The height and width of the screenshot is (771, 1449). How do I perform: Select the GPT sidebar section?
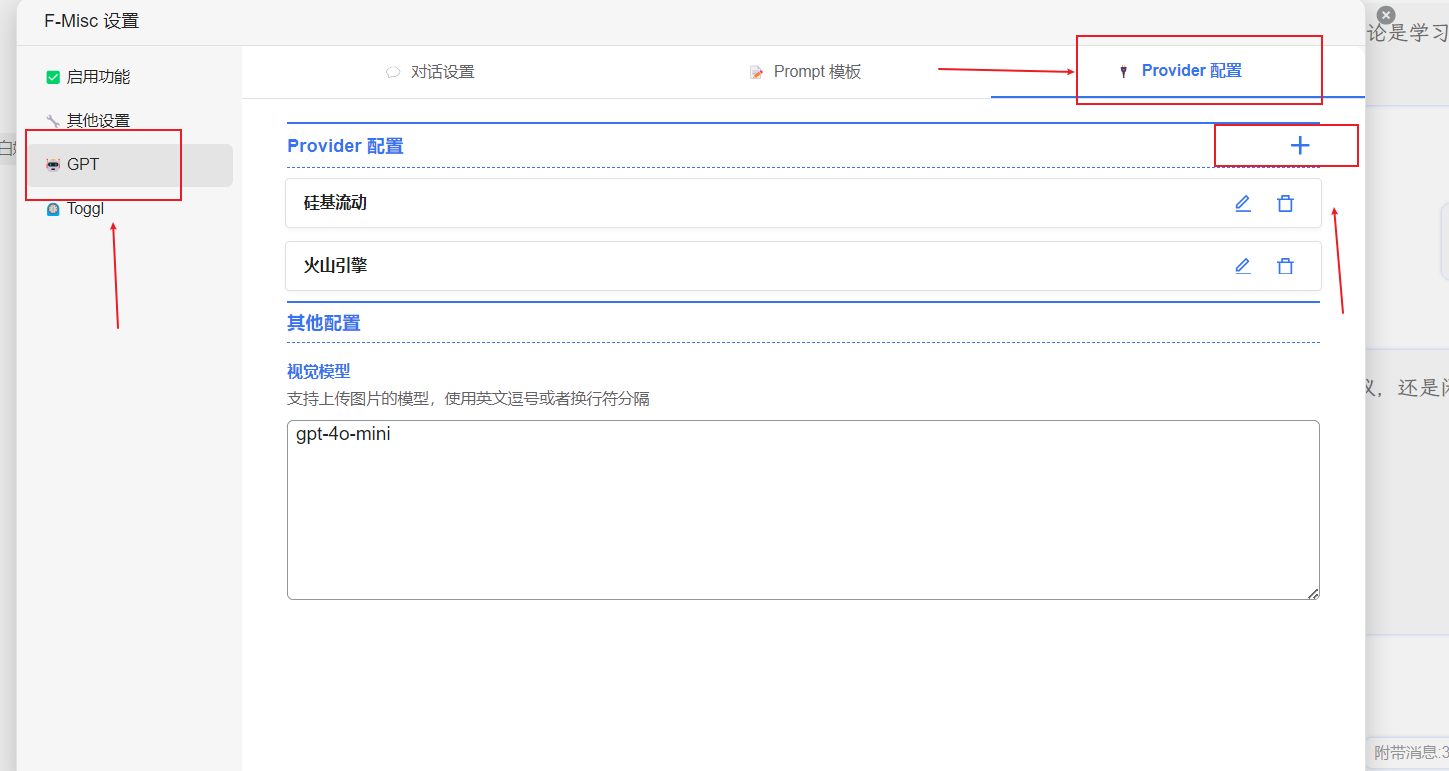129,165
